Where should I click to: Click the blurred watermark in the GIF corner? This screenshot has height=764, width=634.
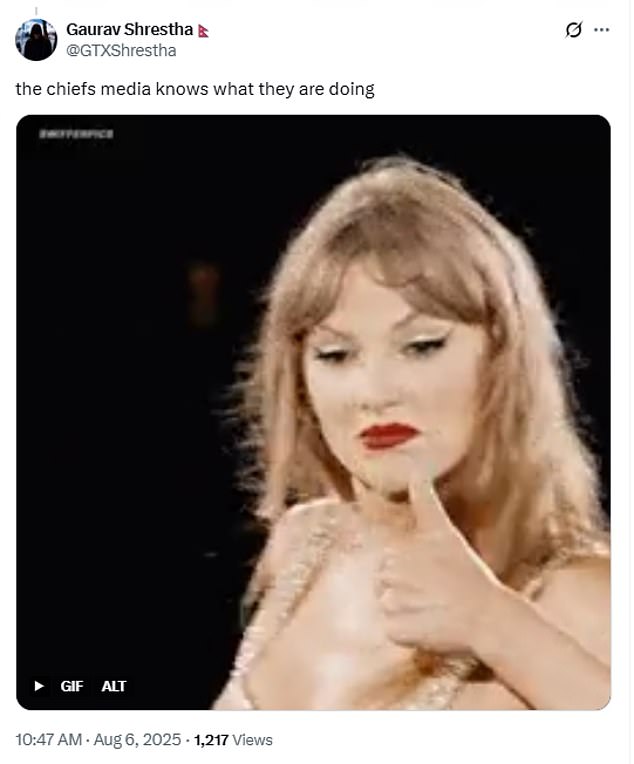(x=76, y=134)
